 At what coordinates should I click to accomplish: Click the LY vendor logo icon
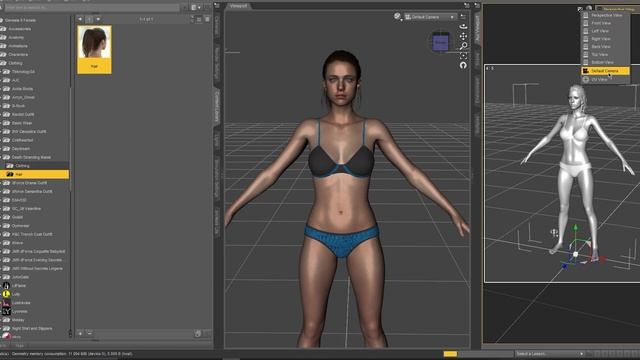pyautogui.click(x=6, y=311)
